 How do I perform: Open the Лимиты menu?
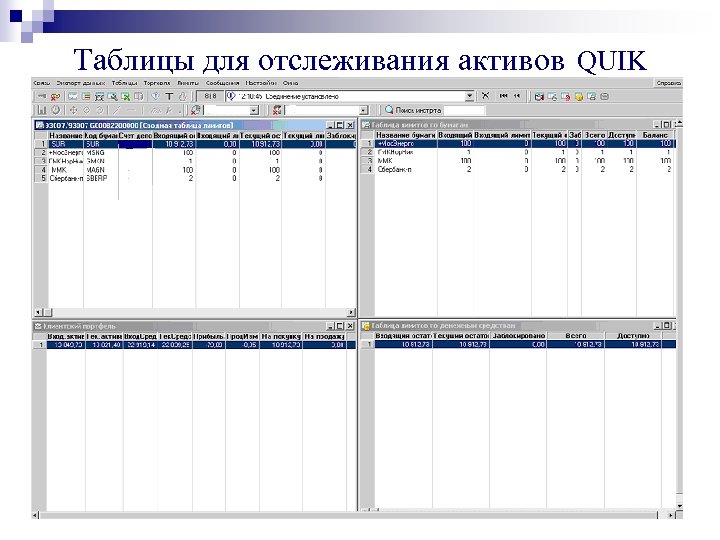pos(188,83)
